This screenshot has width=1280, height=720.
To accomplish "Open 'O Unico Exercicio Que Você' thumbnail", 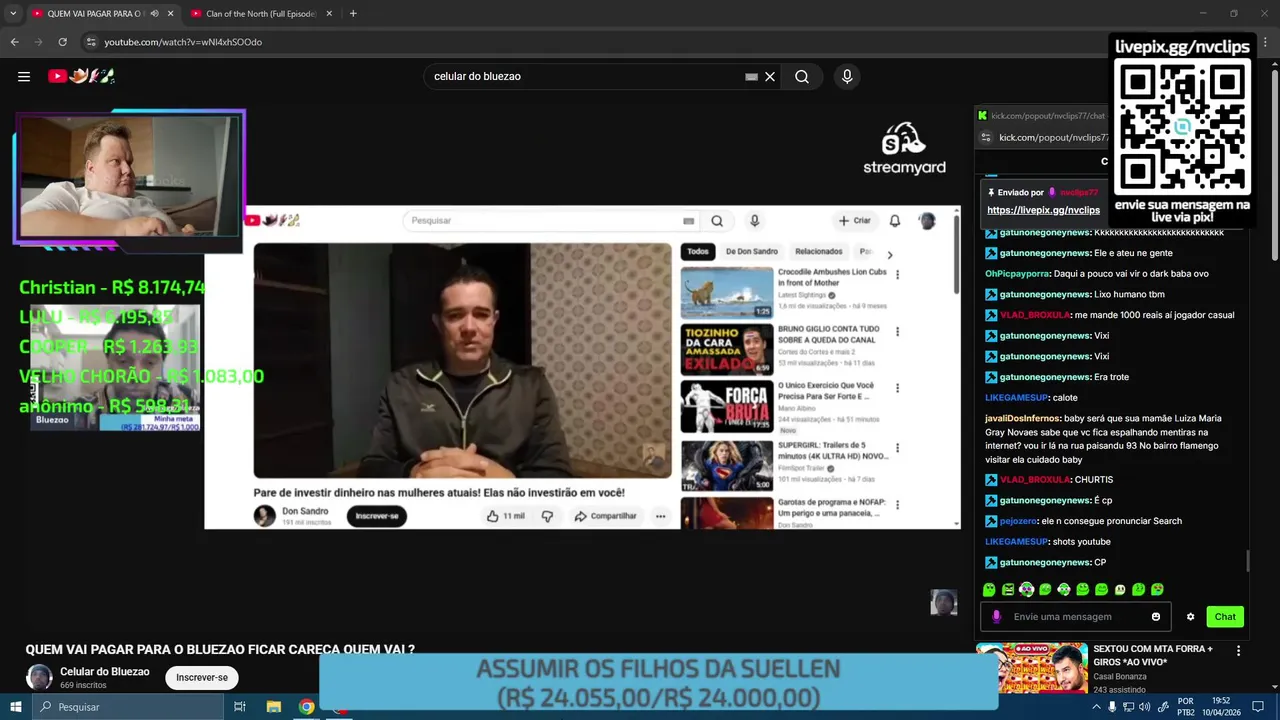I will [727, 406].
